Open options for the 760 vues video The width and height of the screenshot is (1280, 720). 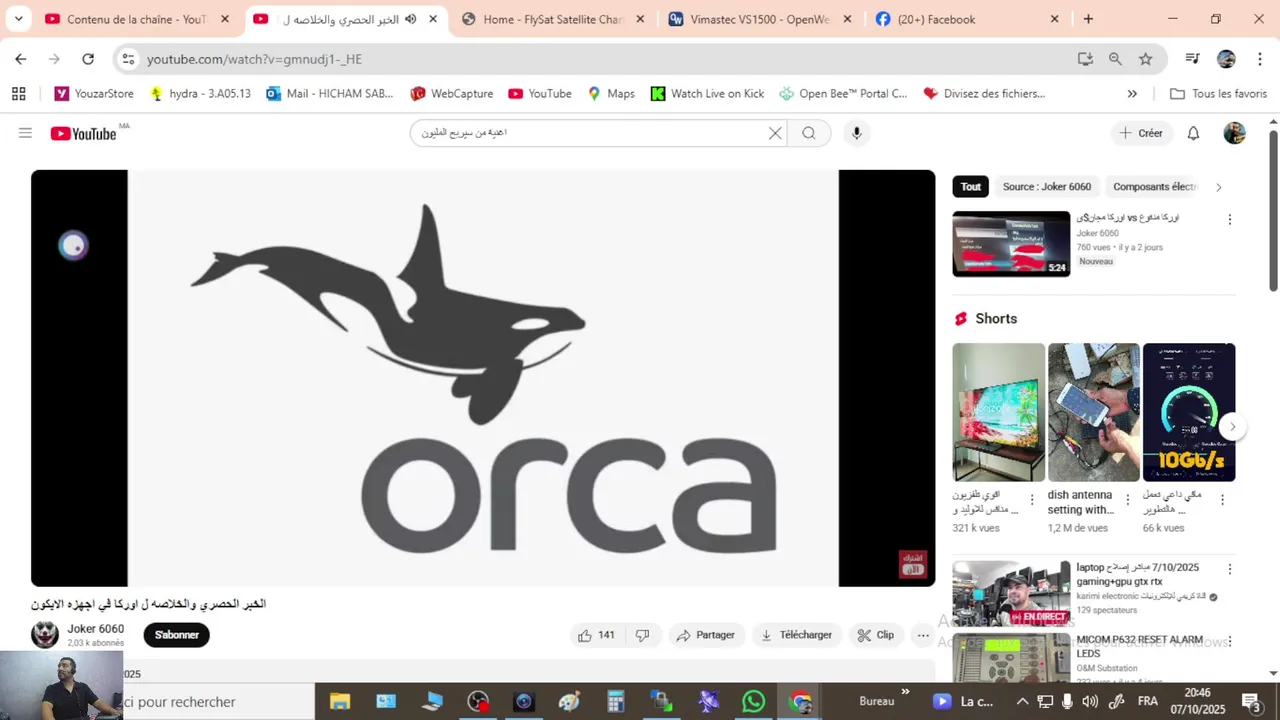[x=1230, y=220]
